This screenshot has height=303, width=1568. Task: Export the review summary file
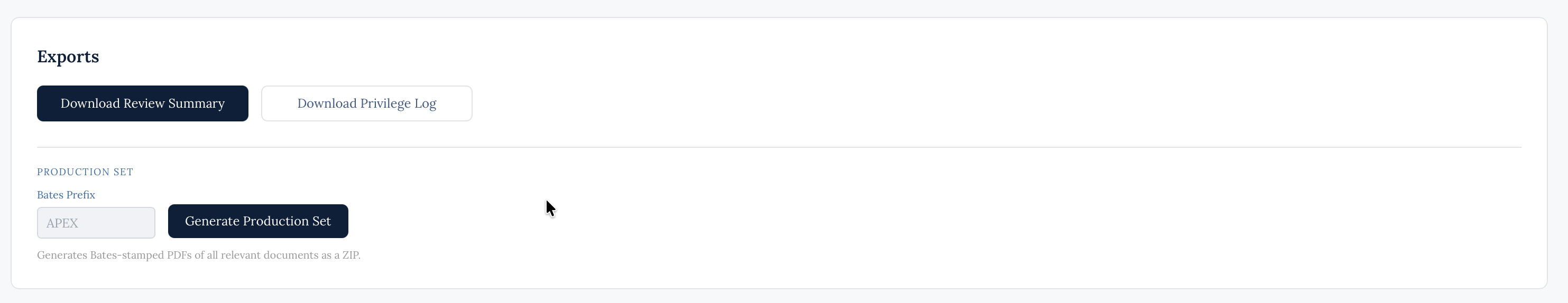tap(142, 103)
